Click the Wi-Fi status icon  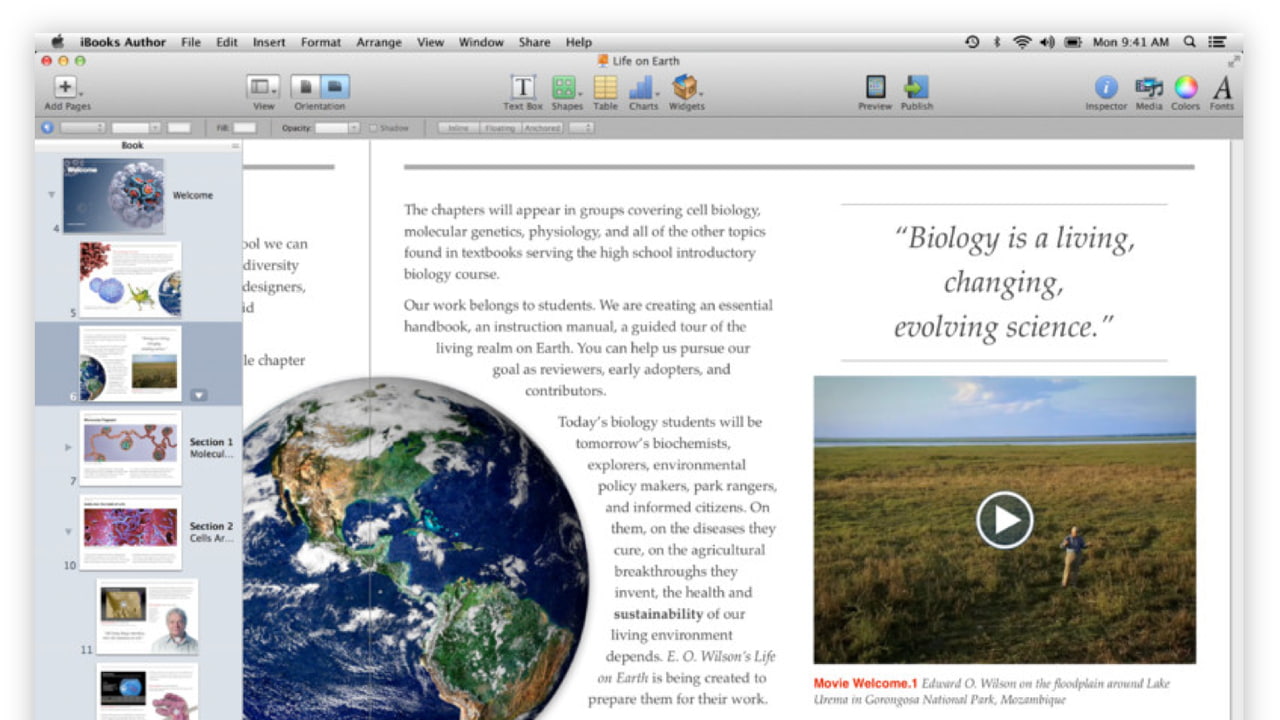[1022, 42]
